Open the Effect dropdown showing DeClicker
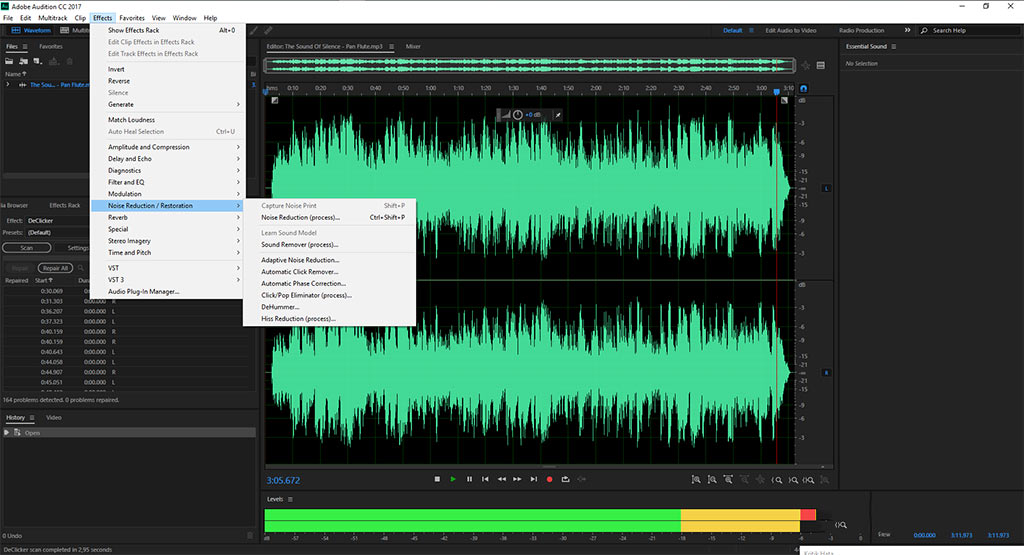The image size is (1024, 555). [57, 221]
